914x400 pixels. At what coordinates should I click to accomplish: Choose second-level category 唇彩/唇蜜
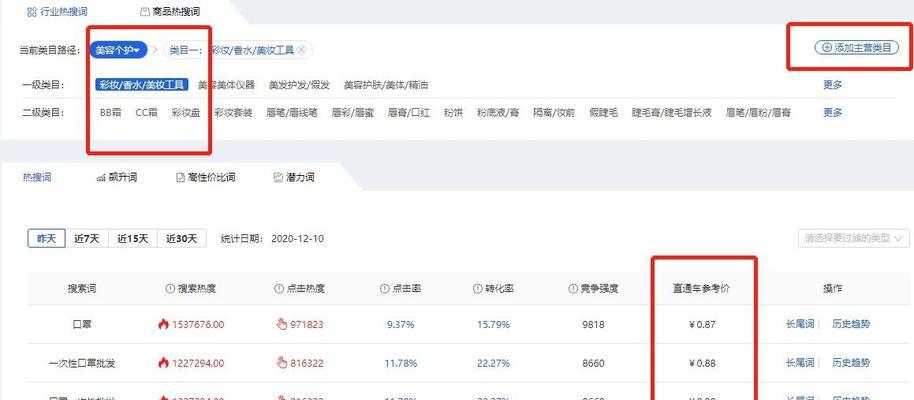(x=353, y=113)
